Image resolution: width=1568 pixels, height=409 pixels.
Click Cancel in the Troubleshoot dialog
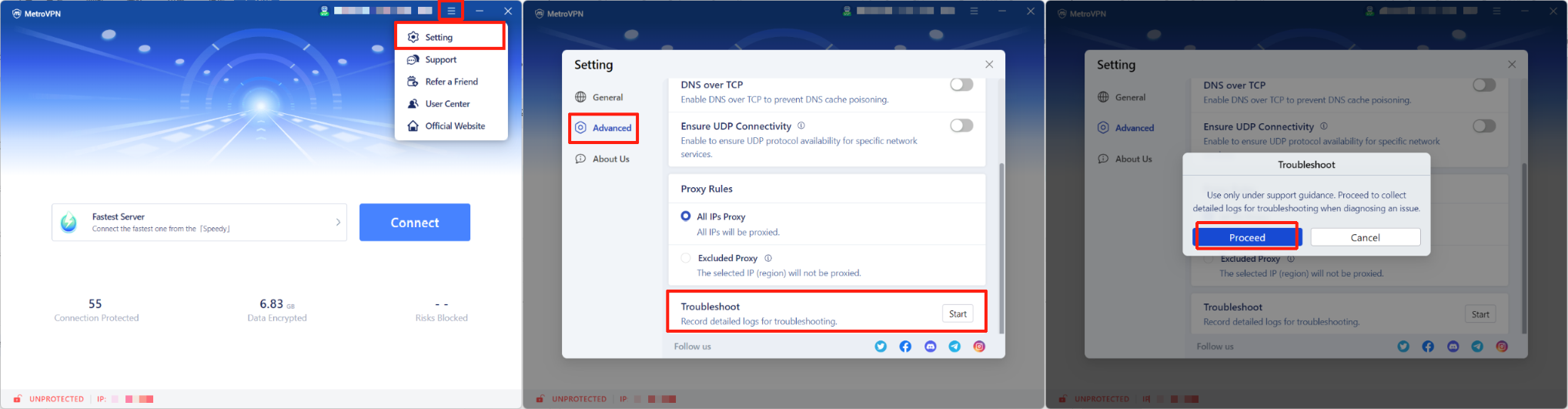tap(1365, 237)
